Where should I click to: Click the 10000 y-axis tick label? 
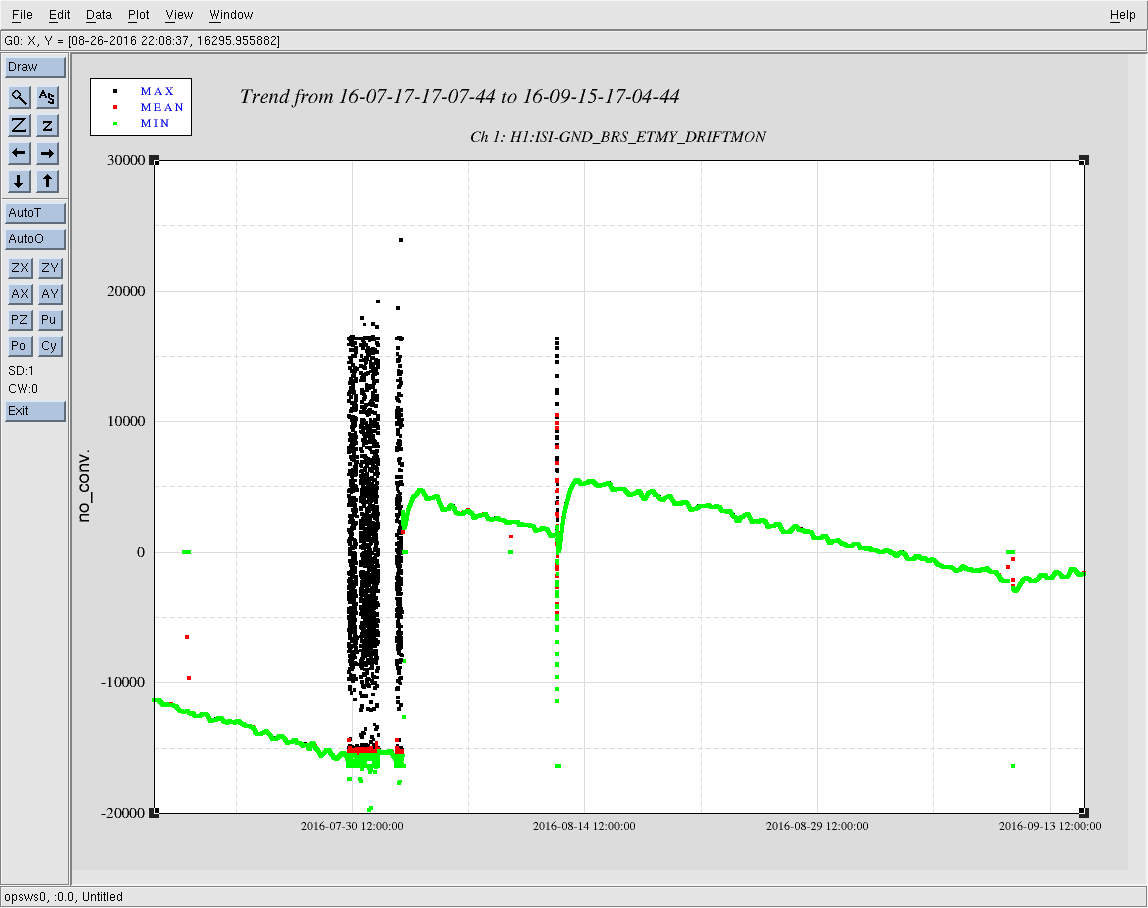point(126,421)
